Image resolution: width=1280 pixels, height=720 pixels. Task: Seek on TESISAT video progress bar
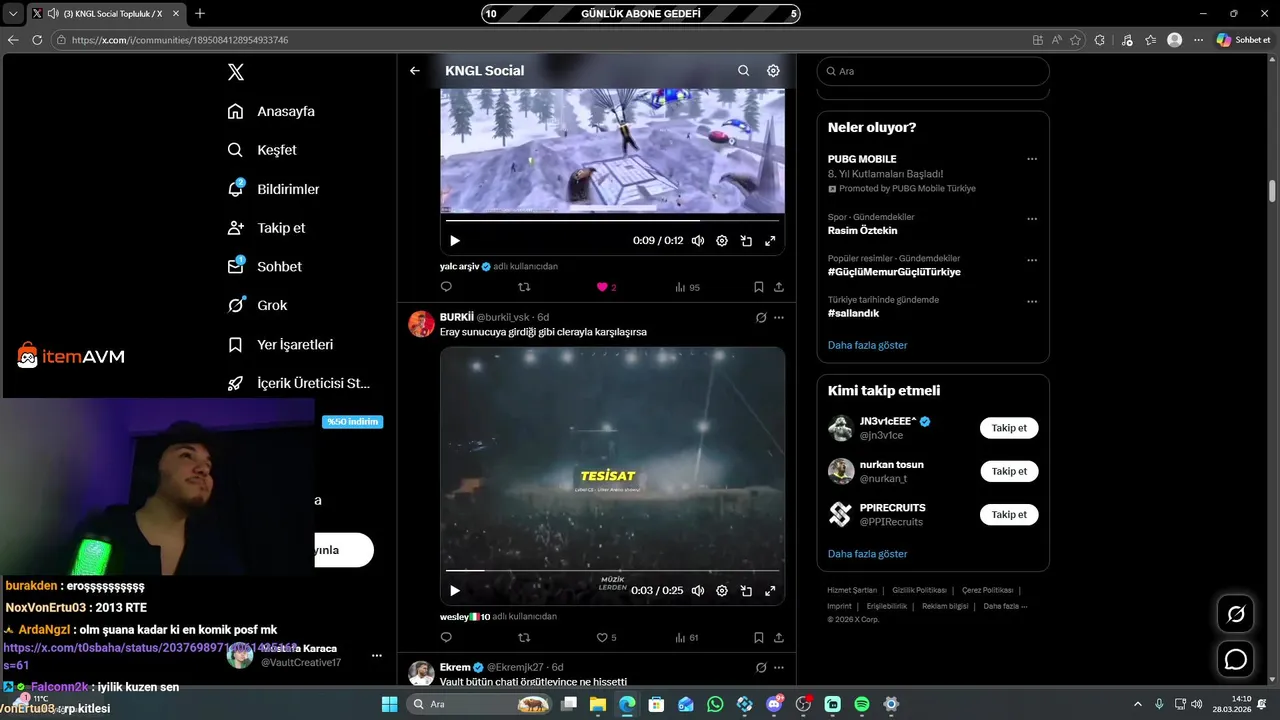(612, 570)
